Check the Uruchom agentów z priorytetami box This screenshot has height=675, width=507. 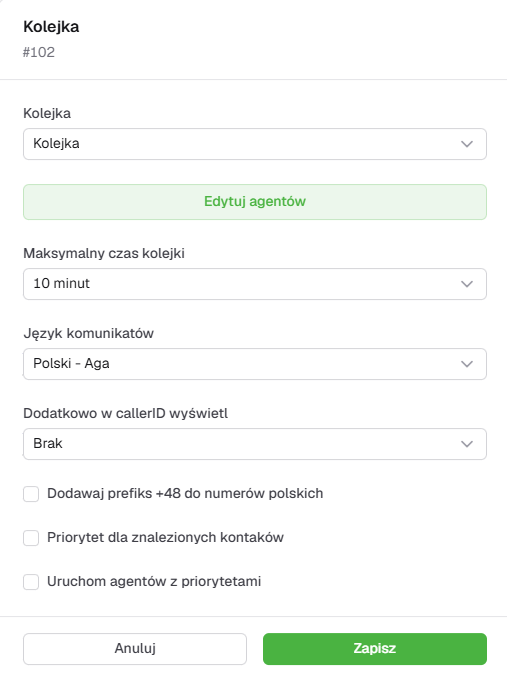[x=31, y=582]
